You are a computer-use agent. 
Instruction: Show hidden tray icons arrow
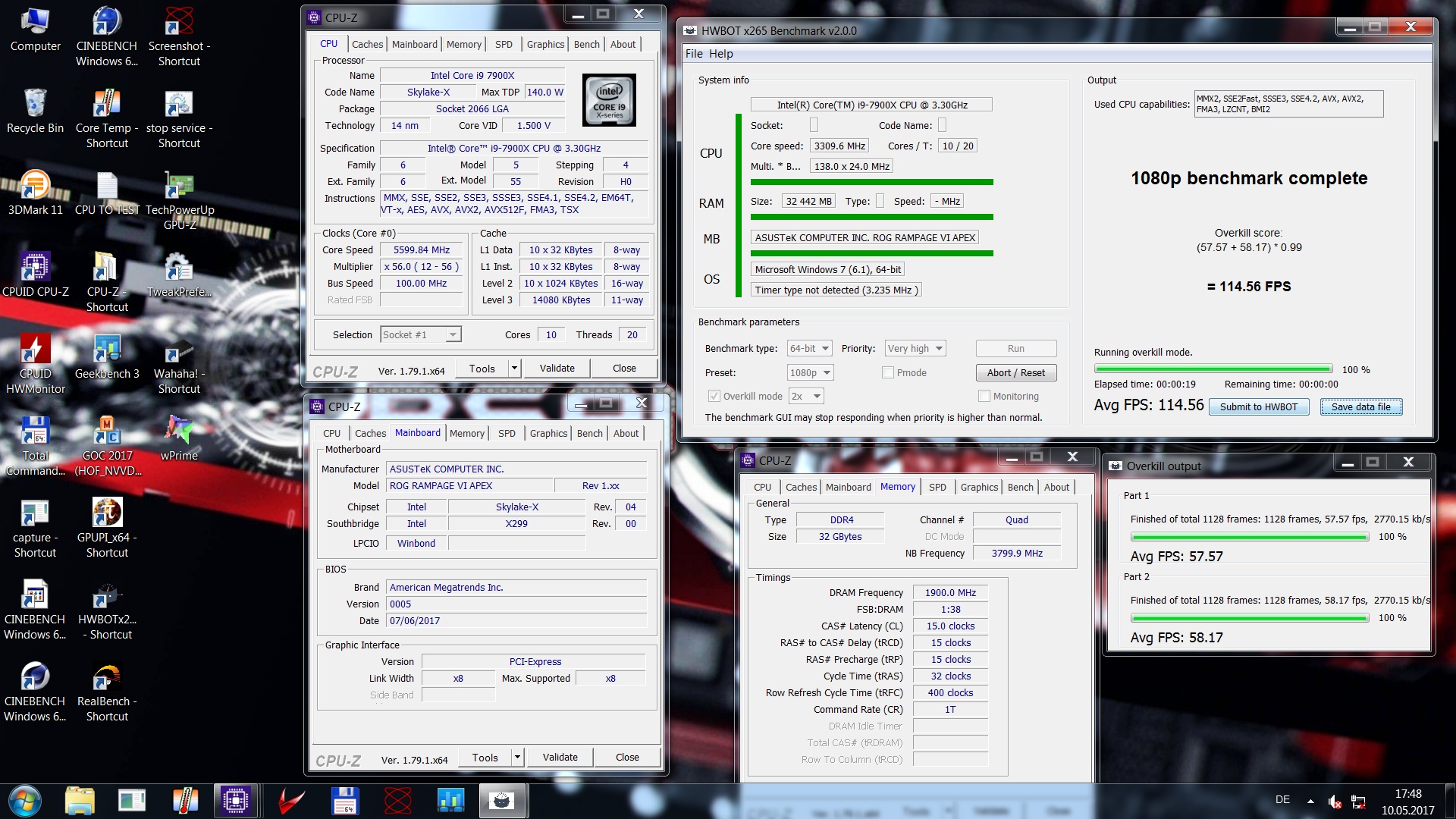point(1310,801)
